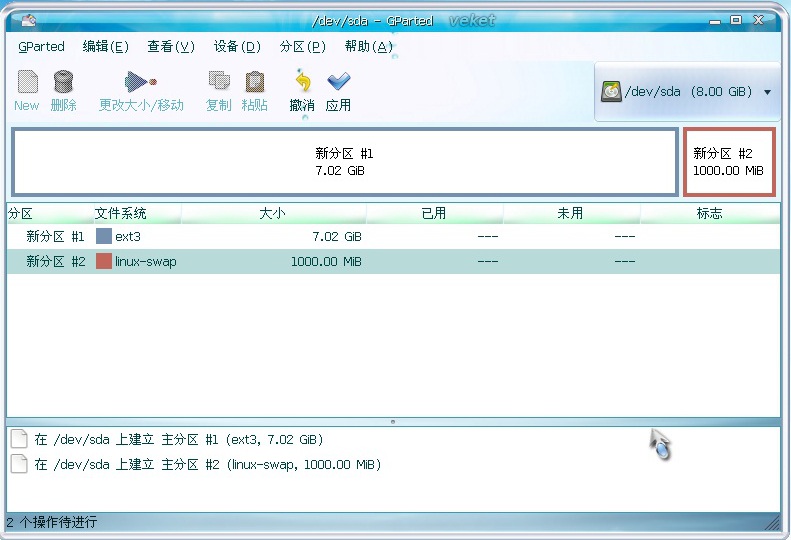Click the 1000.00 MiB size cell in table
Screen dimensions: 791x540
[x=326, y=261]
